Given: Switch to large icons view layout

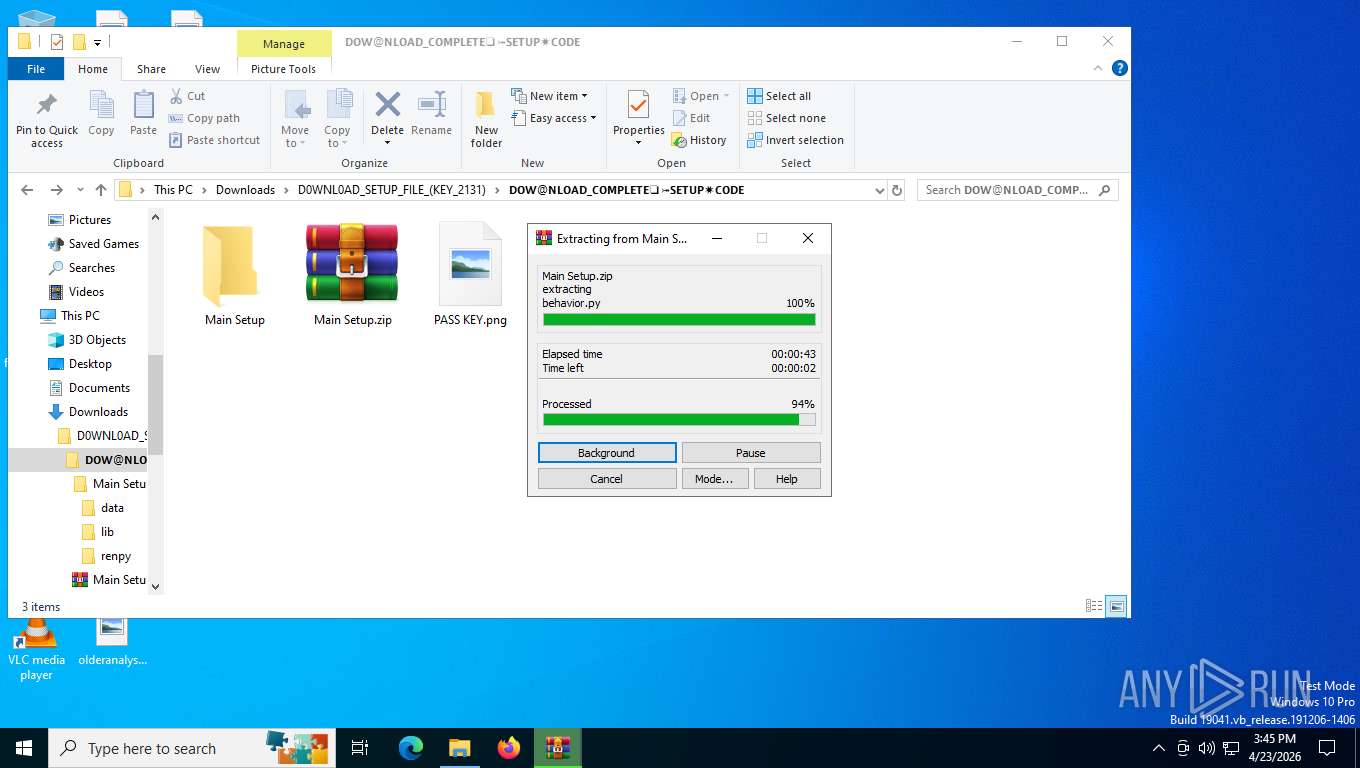Looking at the screenshot, I should (x=1117, y=606).
